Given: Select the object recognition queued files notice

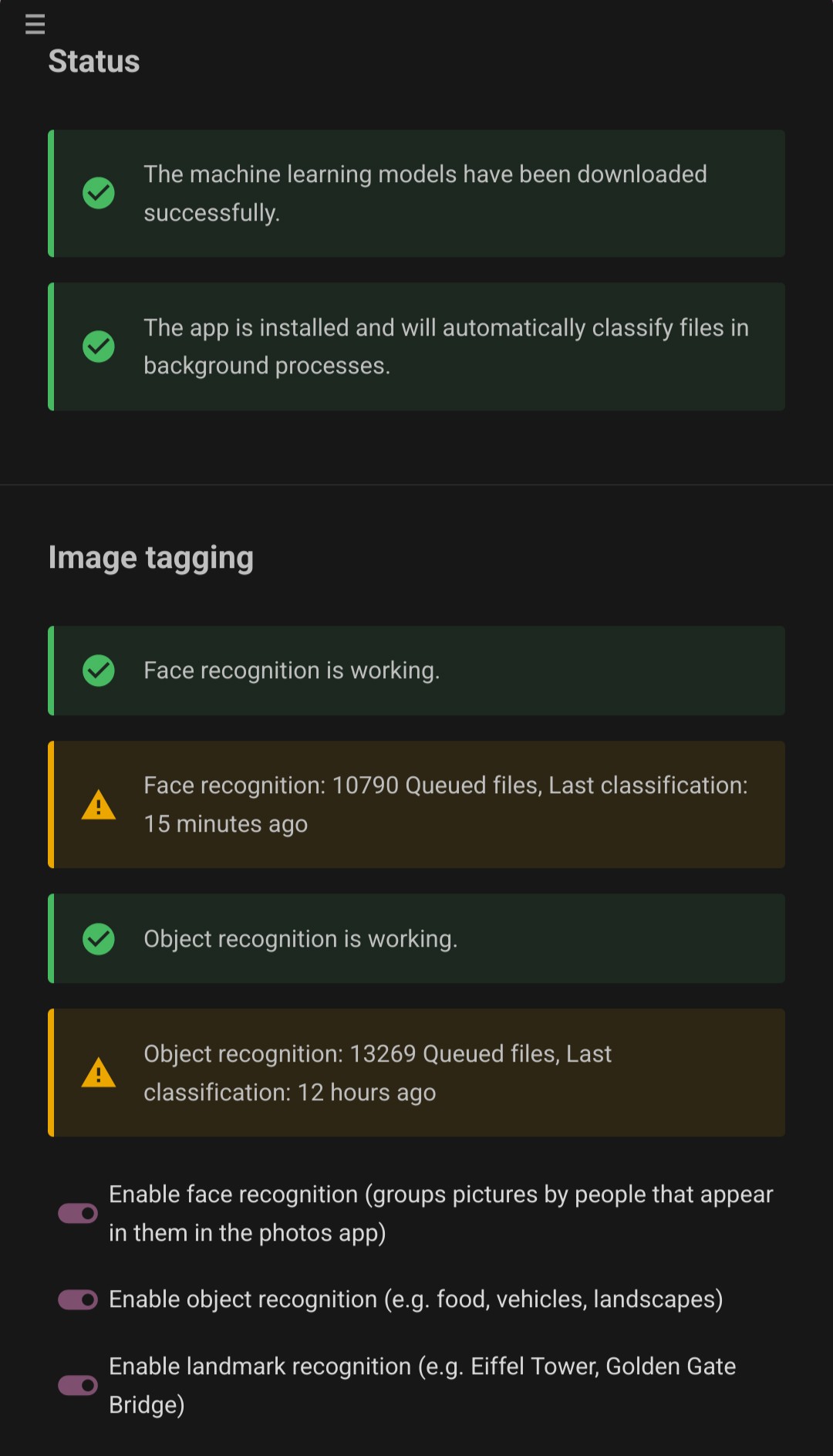Looking at the screenshot, I should point(416,1073).
